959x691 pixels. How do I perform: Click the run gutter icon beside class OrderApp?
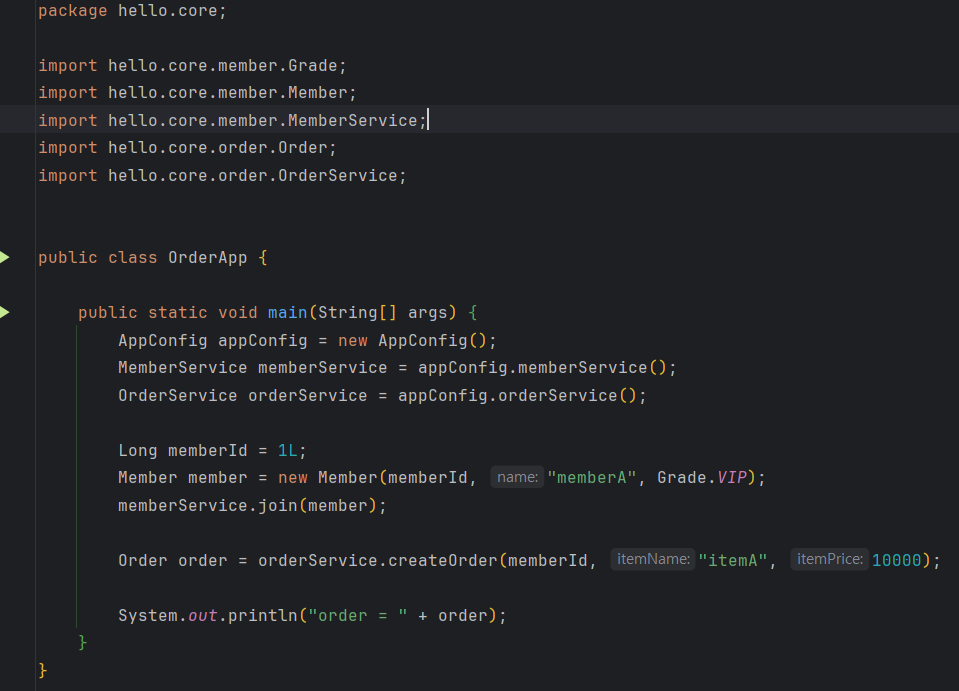pyautogui.click(x=4, y=257)
